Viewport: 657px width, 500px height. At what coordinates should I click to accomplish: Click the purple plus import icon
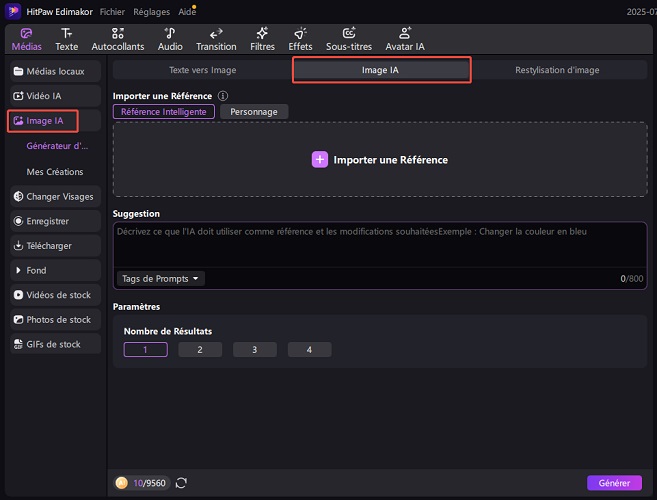(320, 160)
